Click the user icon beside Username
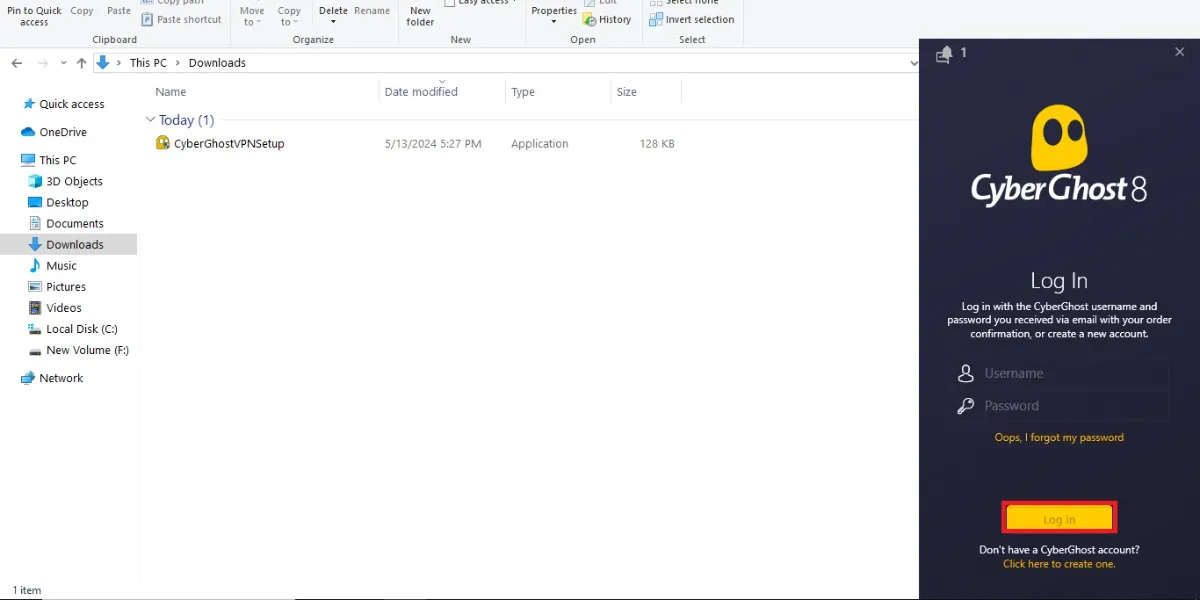Screen dimensions: 1200x600 coord(965,373)
